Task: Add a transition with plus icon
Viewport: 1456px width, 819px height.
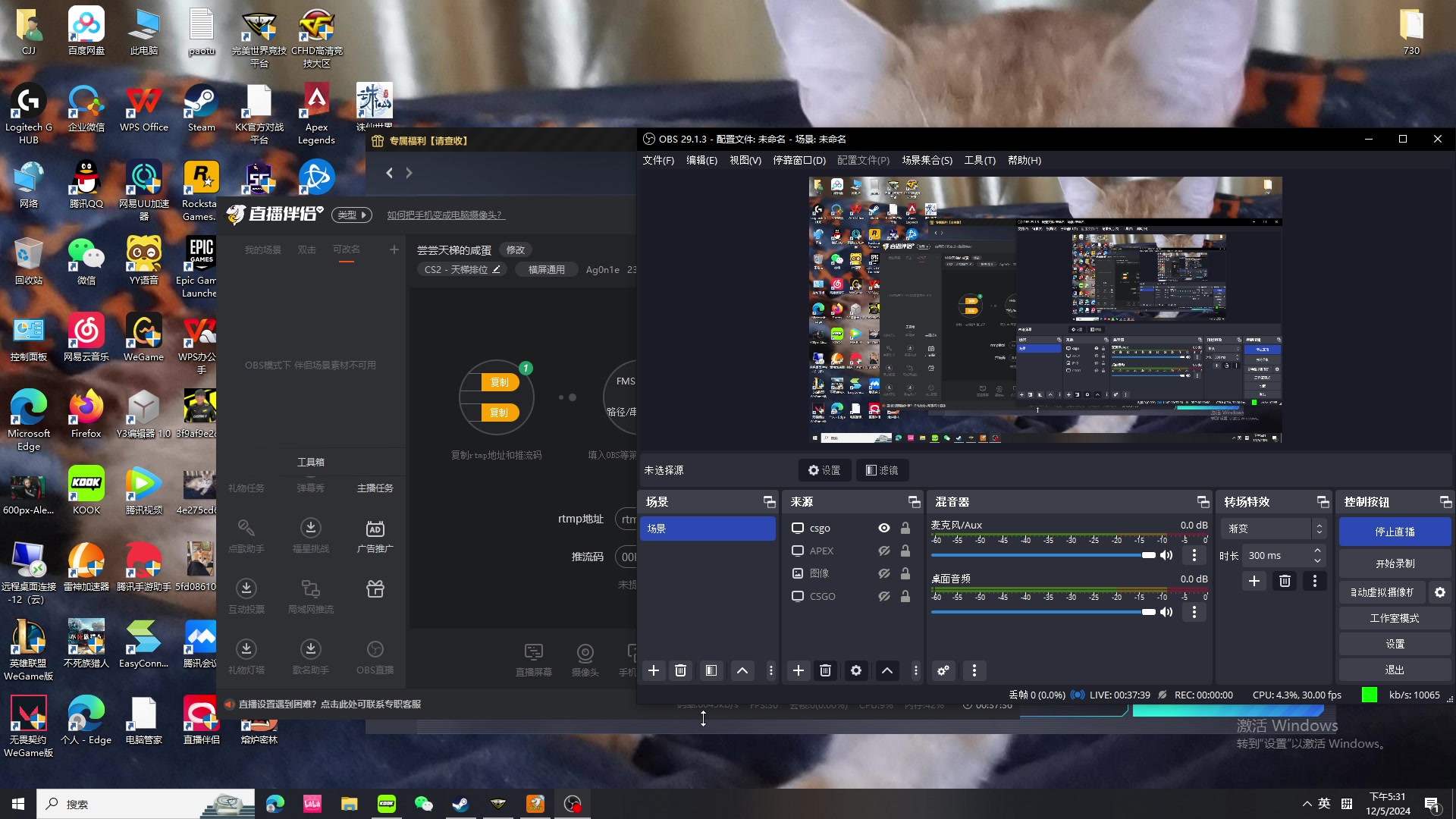Action: click(1254, 581)
